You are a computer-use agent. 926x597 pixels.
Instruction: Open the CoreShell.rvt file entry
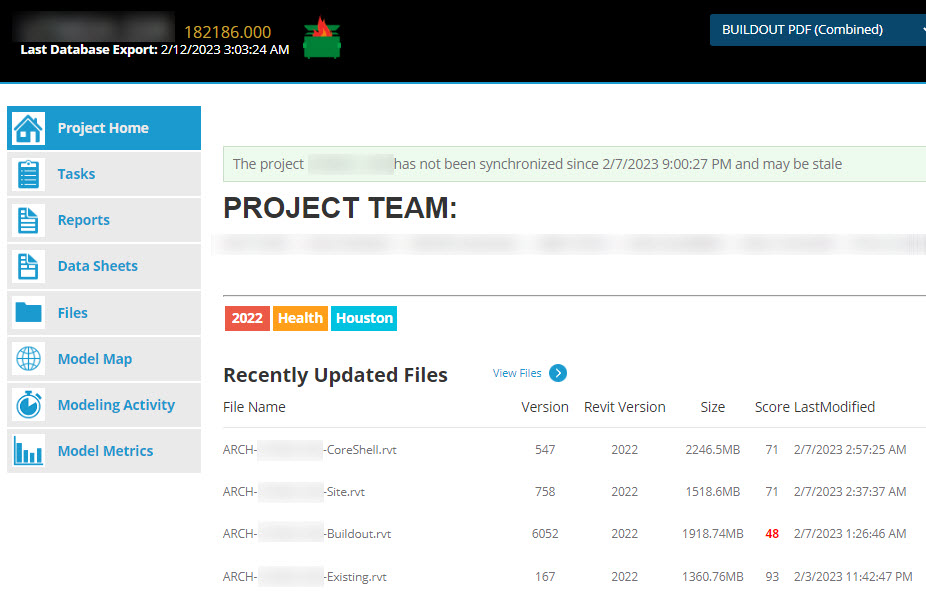pyautogui.click(x=310, y=450)
